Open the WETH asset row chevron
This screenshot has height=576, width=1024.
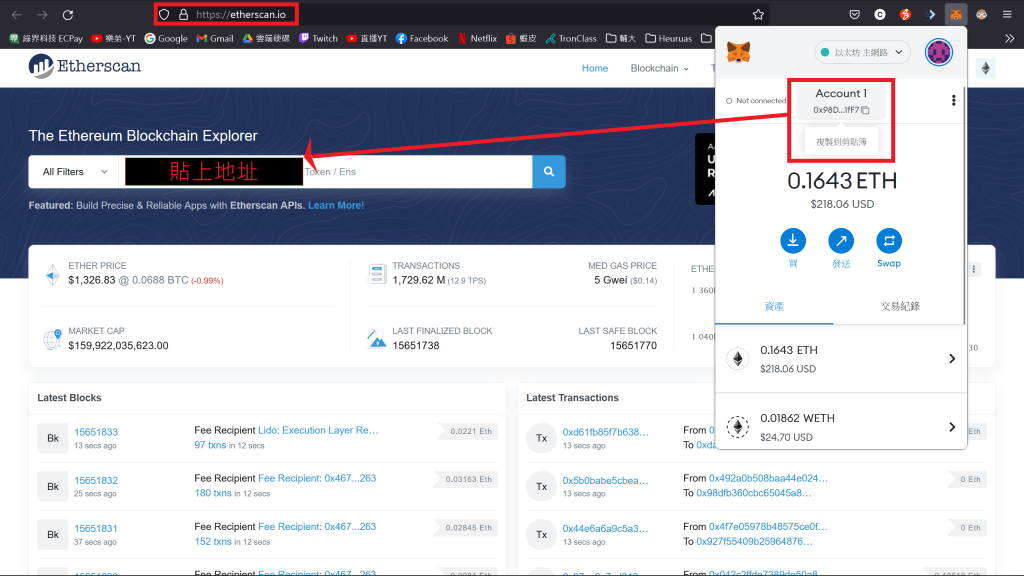pos(952,427)
